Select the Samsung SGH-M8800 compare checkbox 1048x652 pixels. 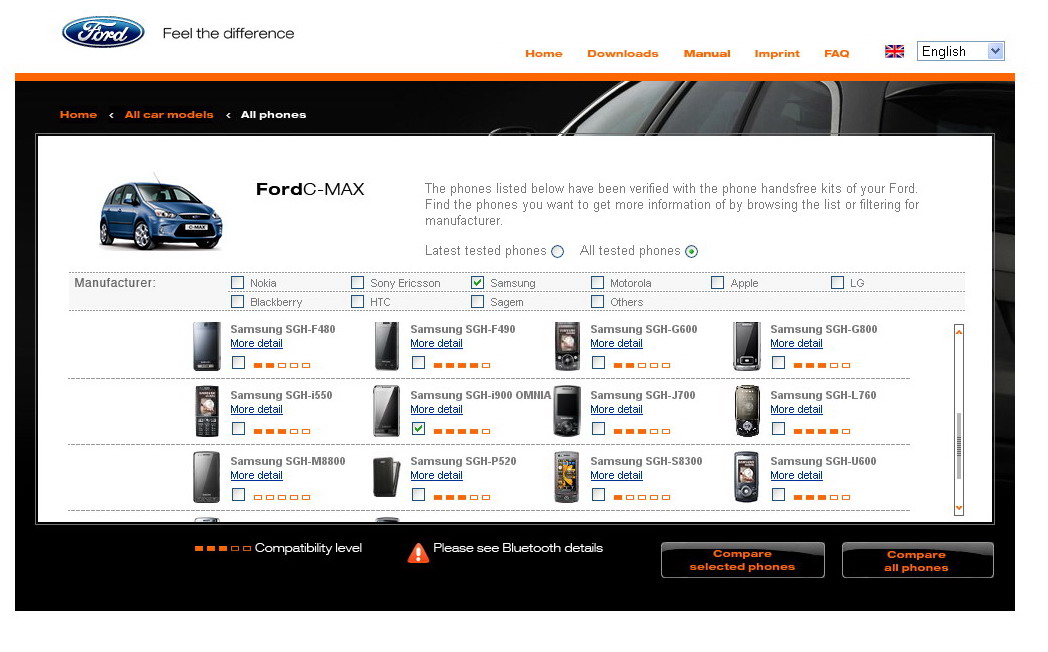(239, 494)
